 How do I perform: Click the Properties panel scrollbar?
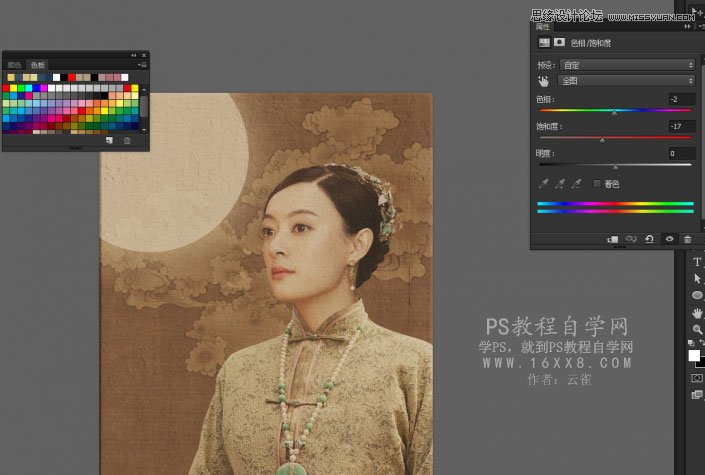pyautogui.click(x=703, y=144)
